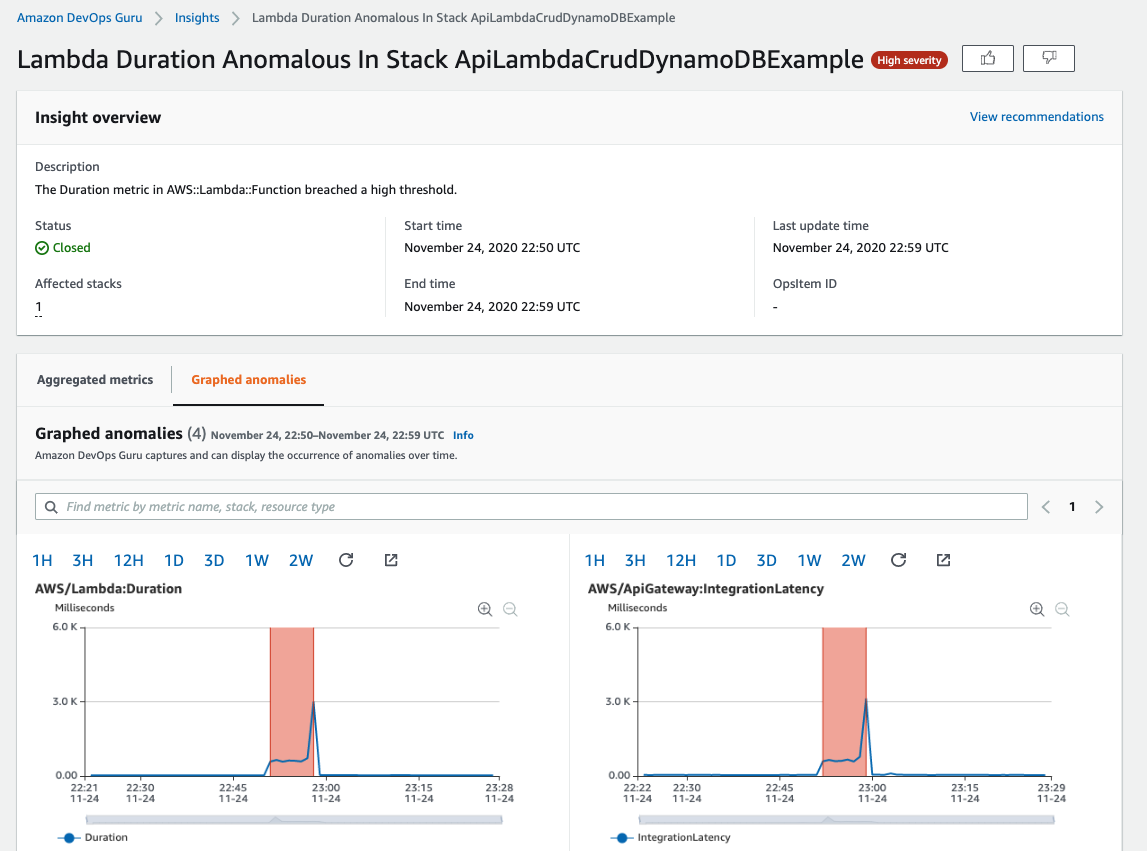Refresh the IntegrationLatency graph
This screenshot has height=851, width=1147.
[898, 560]
